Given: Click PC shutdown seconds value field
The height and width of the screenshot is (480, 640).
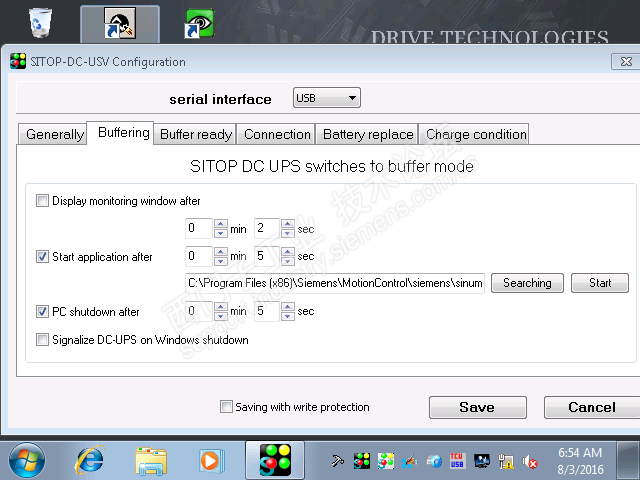Looking at the screenshot, I should (x=267, y=311).
